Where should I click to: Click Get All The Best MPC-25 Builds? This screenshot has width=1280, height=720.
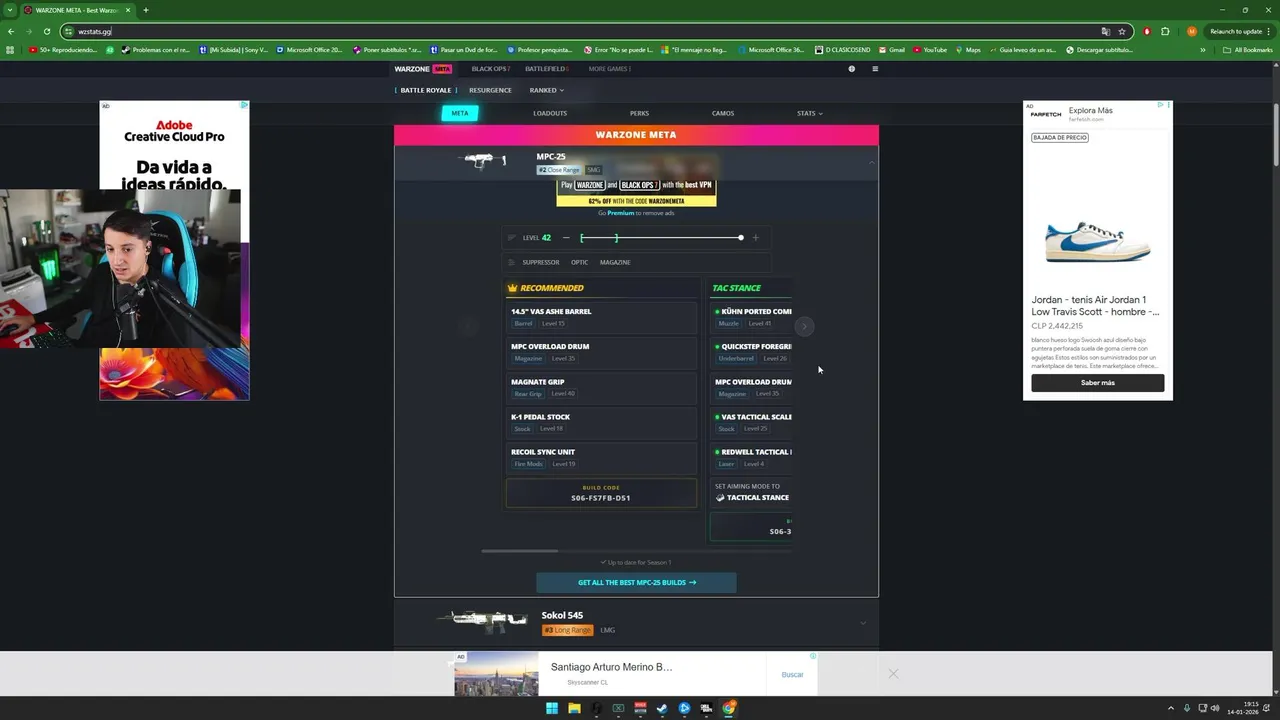(x=636, y=582)
